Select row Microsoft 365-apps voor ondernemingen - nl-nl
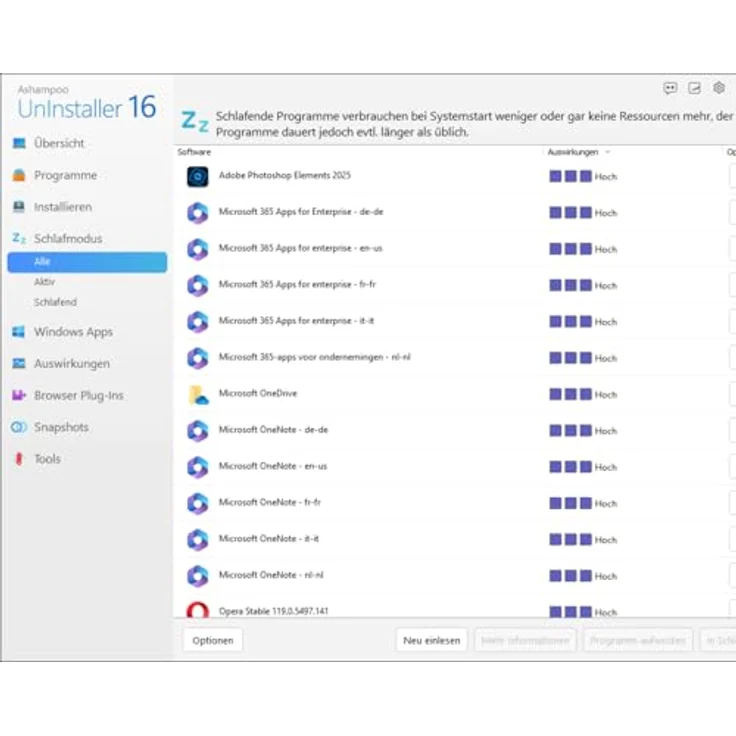736x736 pixels. (454, 358)
